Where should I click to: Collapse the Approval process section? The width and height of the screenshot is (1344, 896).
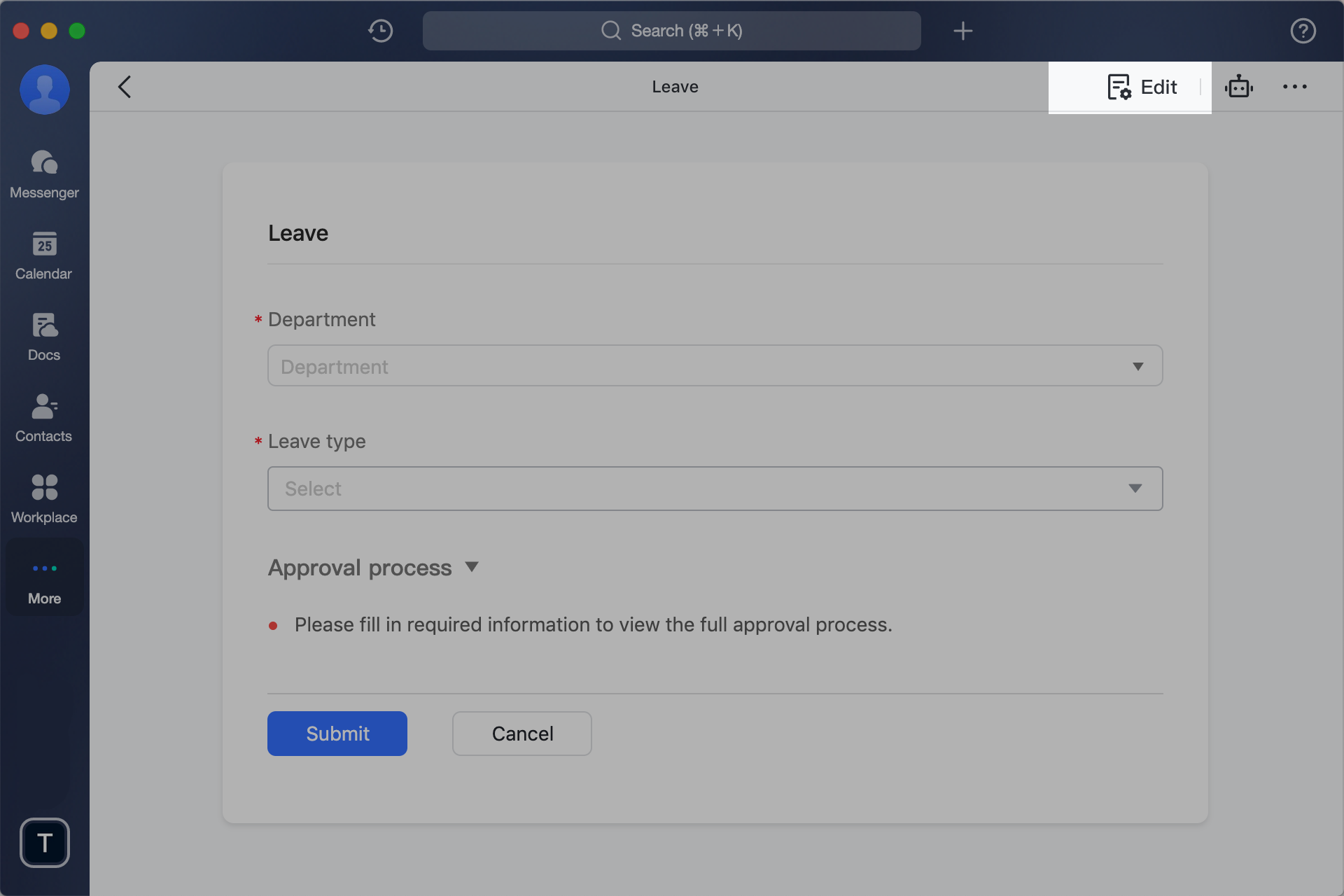tap(472, 567)
